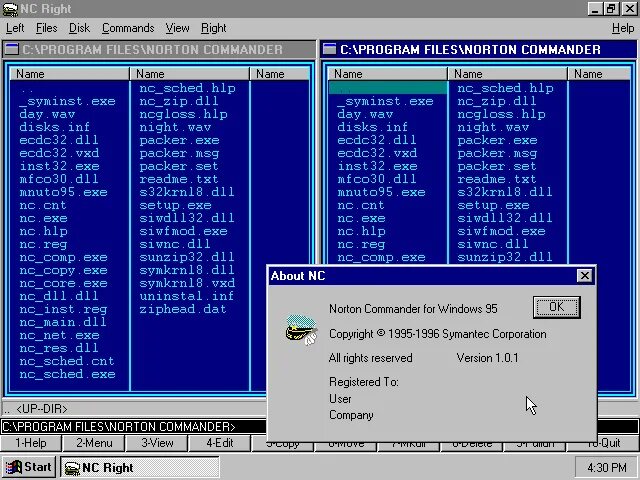Screen dimensions: 640x480
Task: Click the 2-Menu function key button
Action: tap(94, 443)
